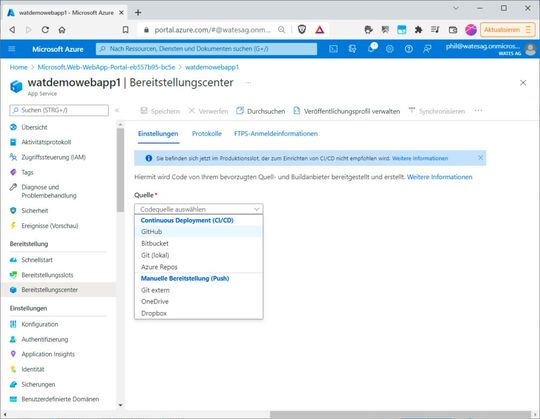Open Cloud Shell from the top bar
The height and width of the screenshot is (419, 540).
coord(333,49)
